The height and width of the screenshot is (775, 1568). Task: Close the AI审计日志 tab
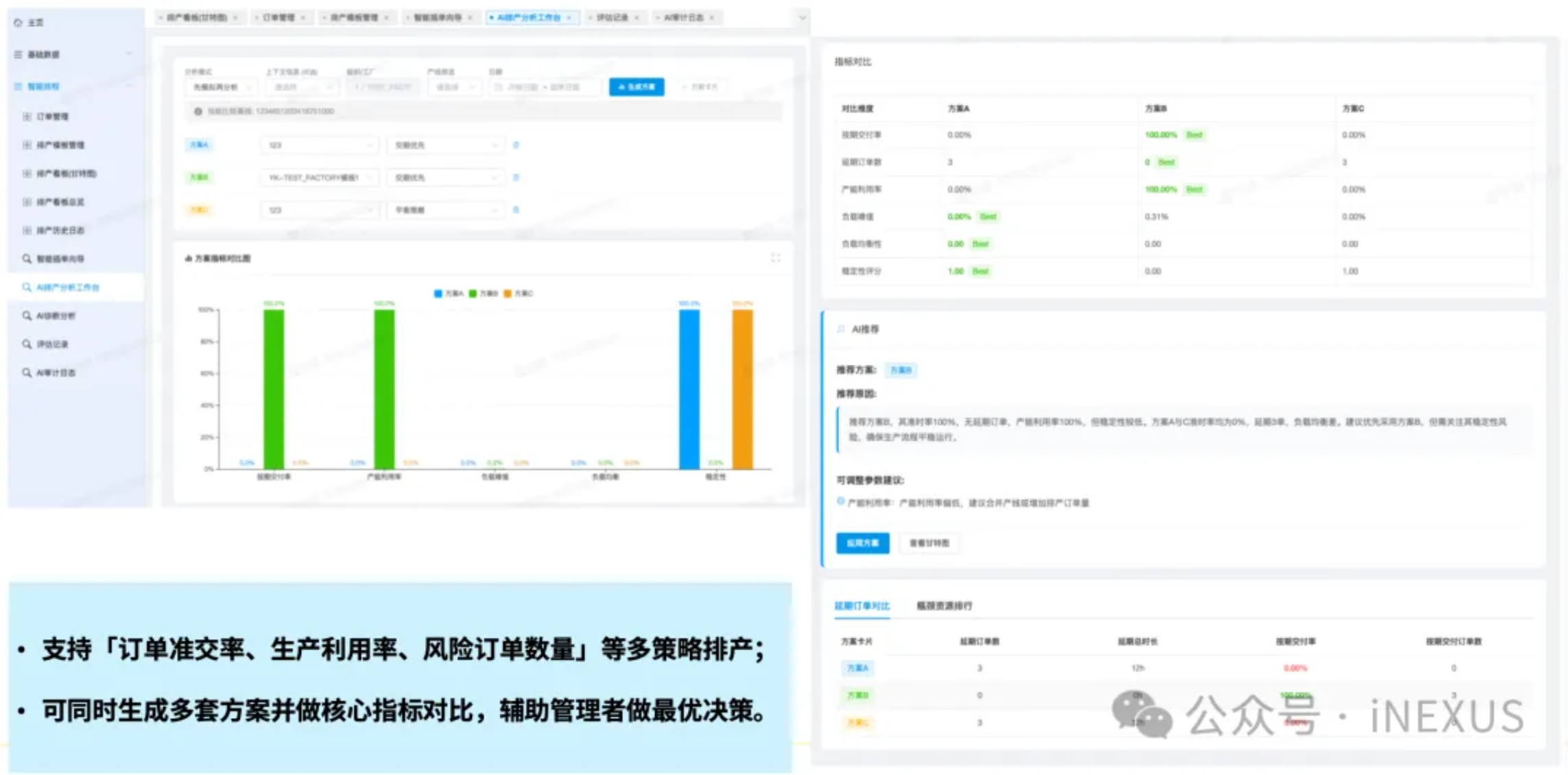(711, 17)
